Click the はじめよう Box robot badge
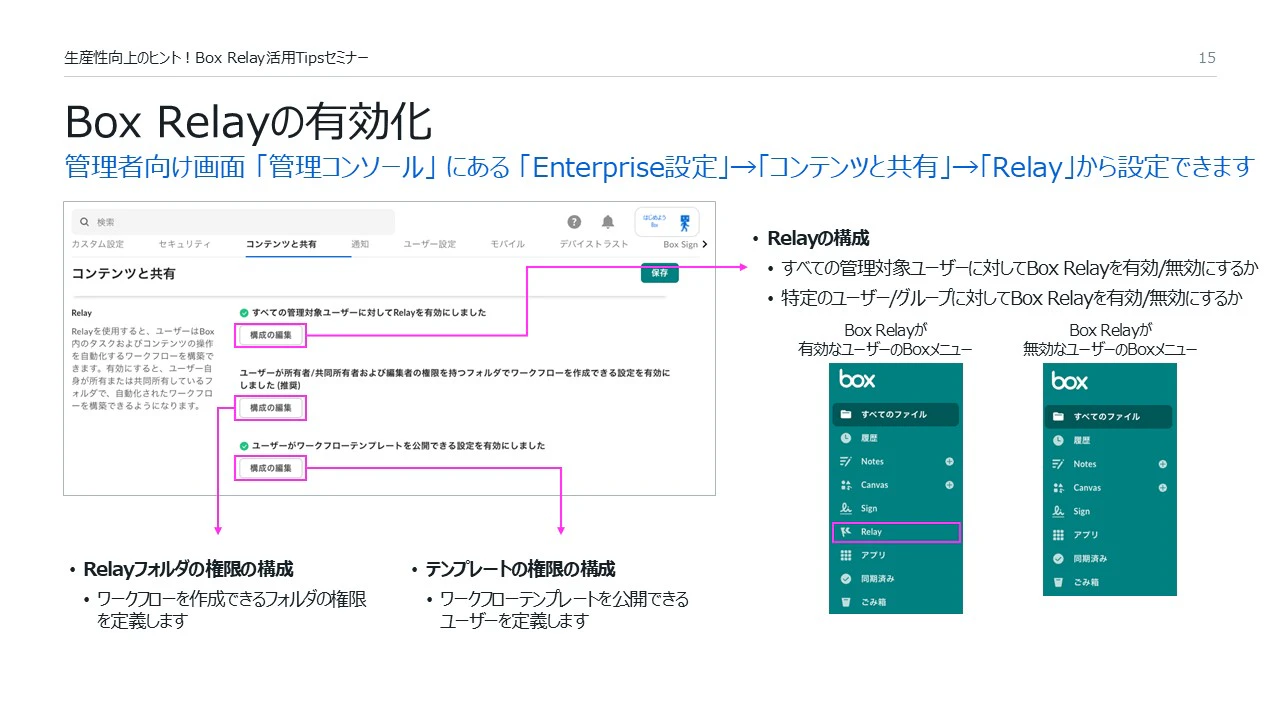1280x720 pixels. pyautogui.click(x=667, y=222)
